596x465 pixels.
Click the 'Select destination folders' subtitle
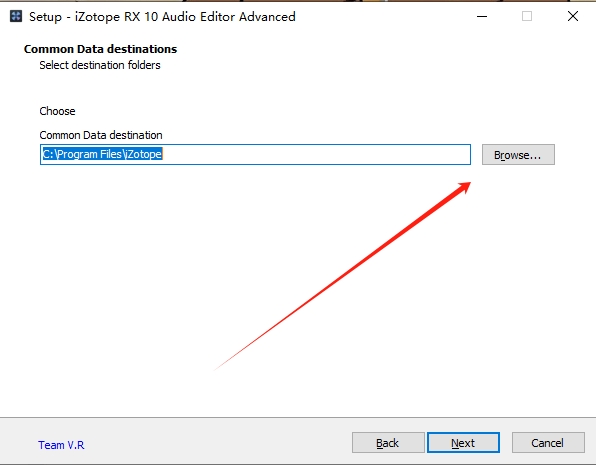[100, 65]
